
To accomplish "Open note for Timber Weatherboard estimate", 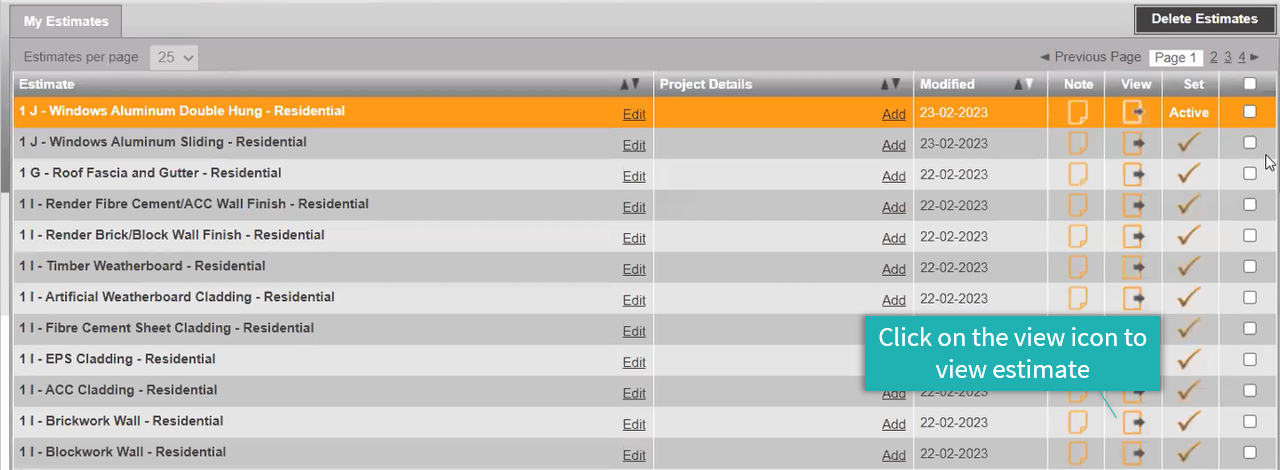I will pos(1078,267).
